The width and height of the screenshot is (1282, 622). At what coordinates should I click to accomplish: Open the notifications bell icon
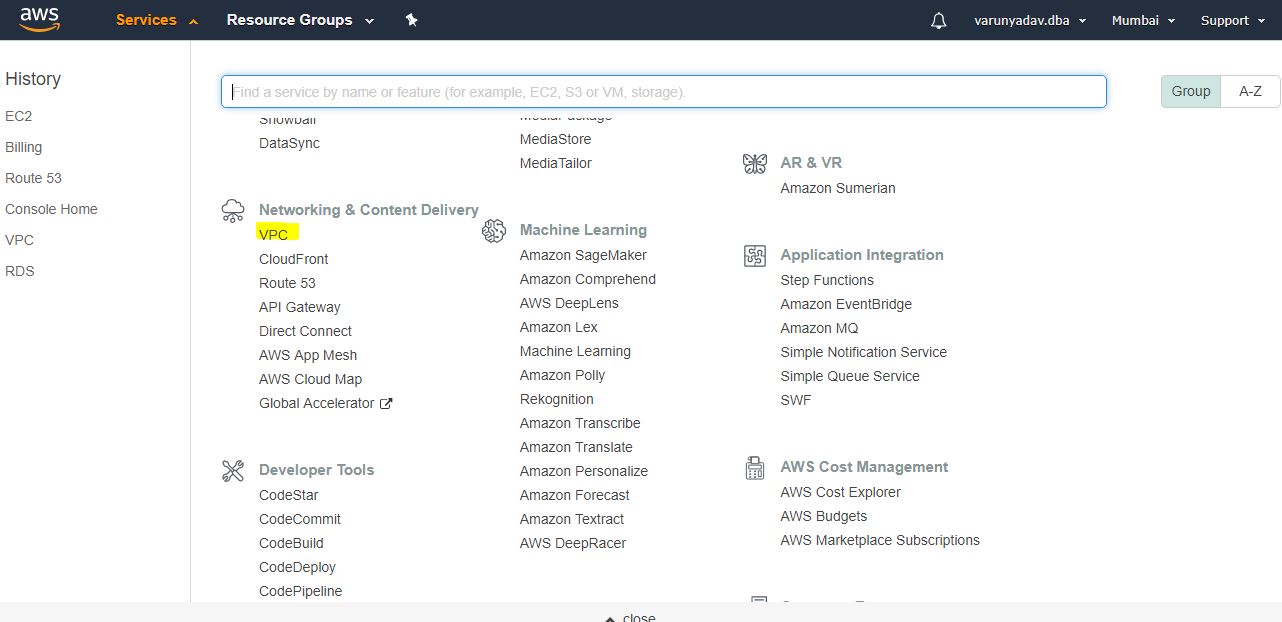click(938, 21)
